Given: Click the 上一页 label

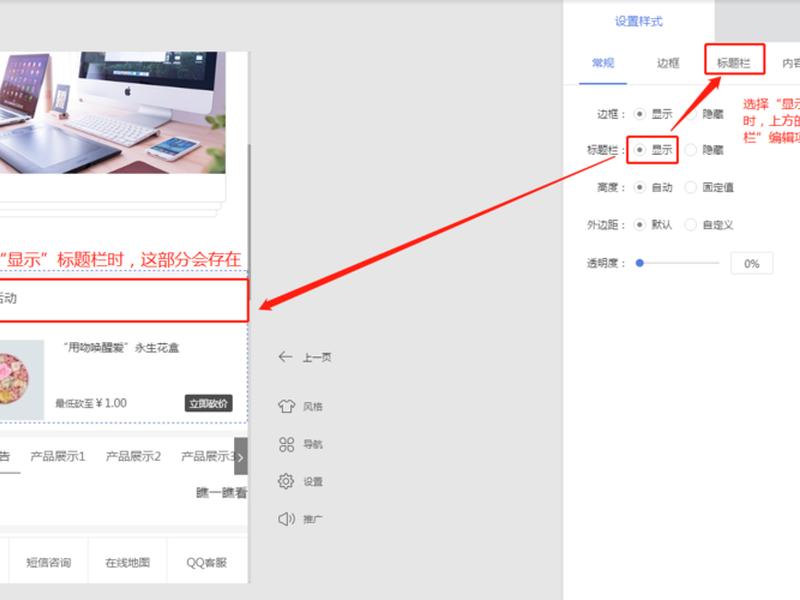Looking at the screenshot, I should pyautogui.click(x=317, y=358).
